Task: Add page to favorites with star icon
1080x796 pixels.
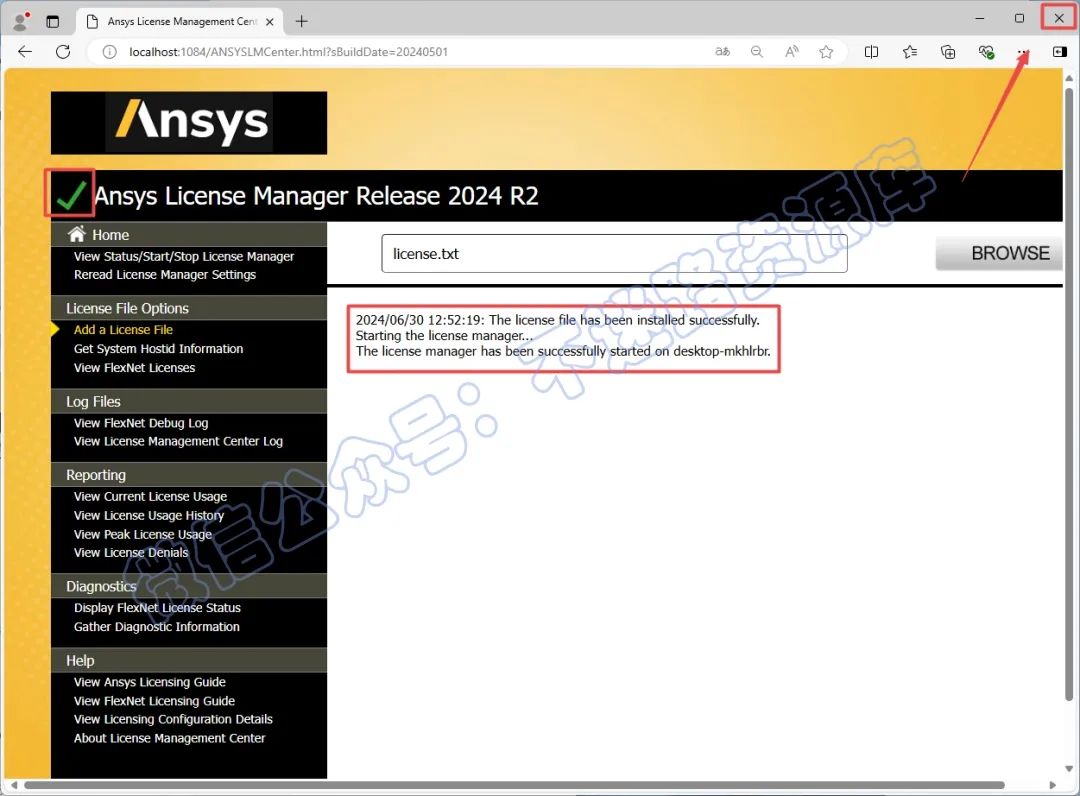Action: point(827,52)
